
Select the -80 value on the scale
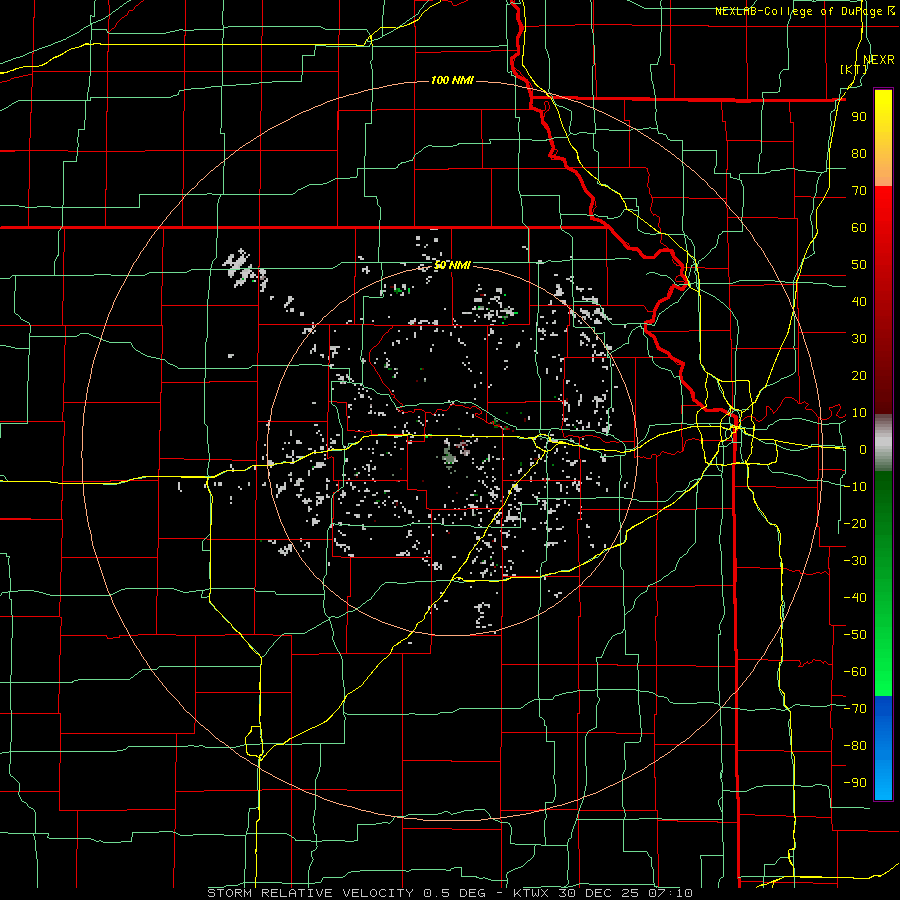[x=855, y=746]
